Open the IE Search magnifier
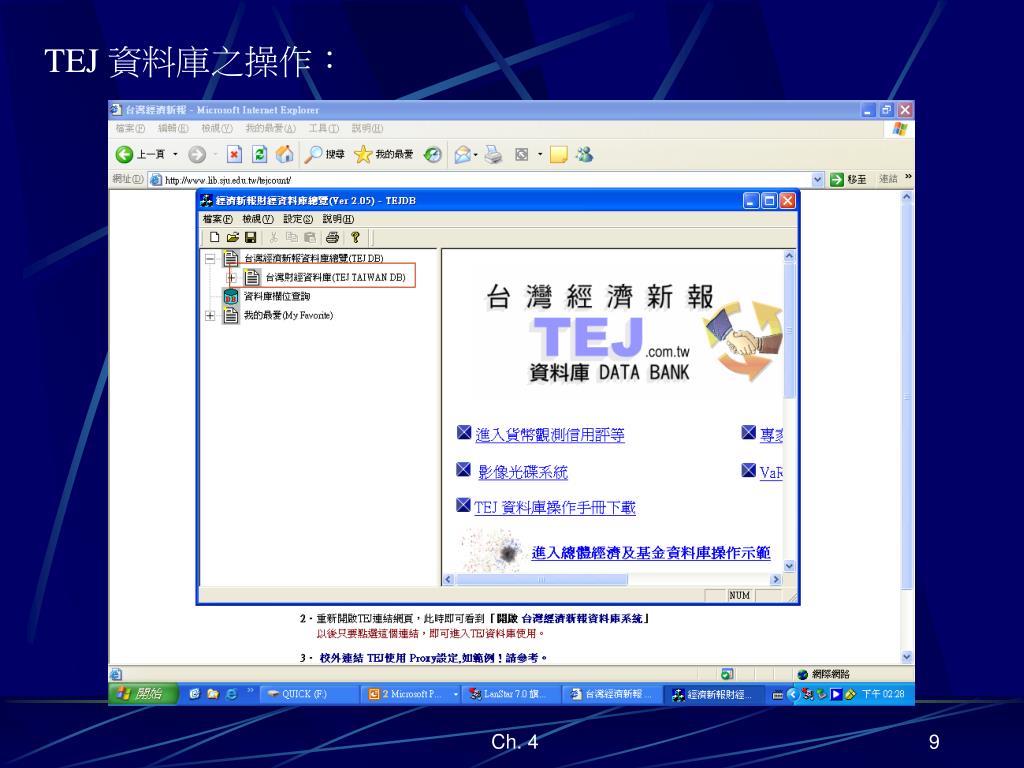This screenshot has height=768, width=1024. [313, 154]
